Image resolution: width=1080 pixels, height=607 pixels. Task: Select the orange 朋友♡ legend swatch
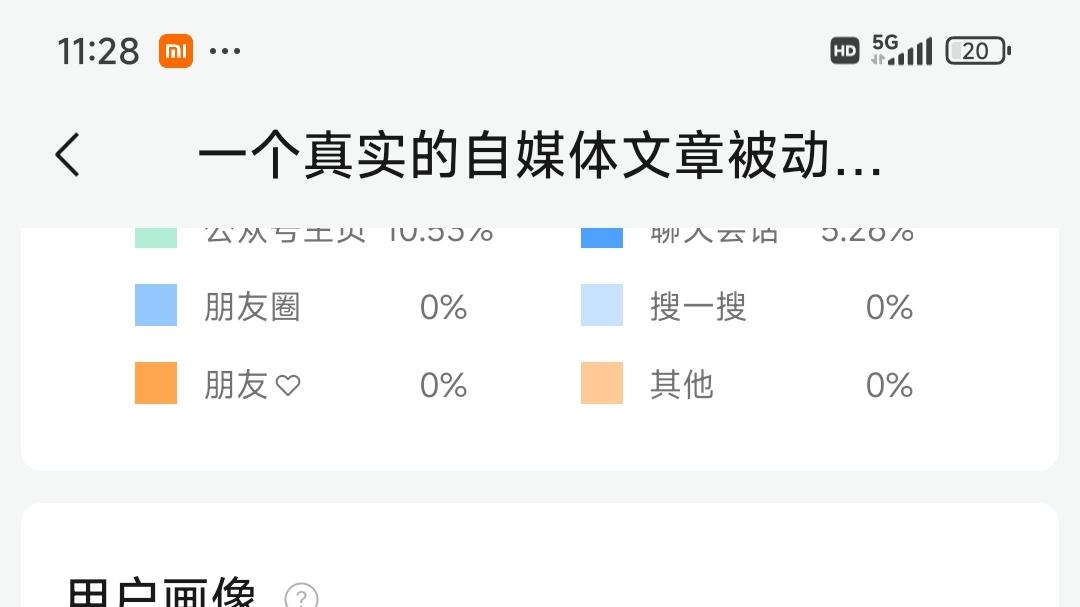[x=155, y=383]
